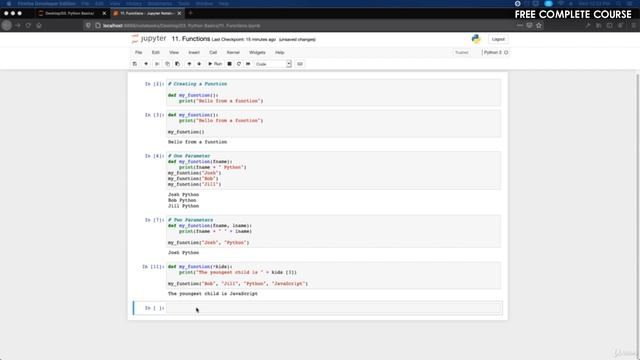Open the command palette keyboard icon
Screen dimensions: 640x360
pos(300,64)
